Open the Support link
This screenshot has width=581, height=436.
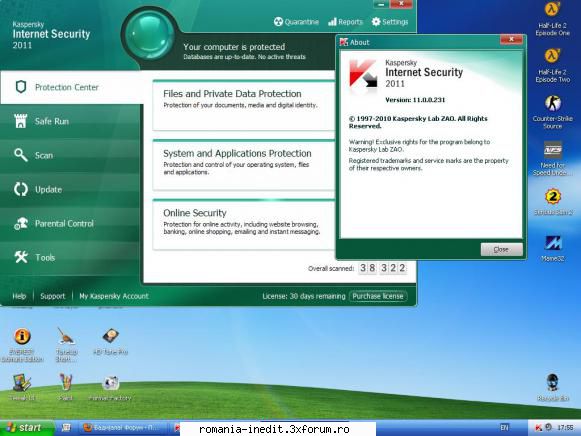(x=53, y=296)
